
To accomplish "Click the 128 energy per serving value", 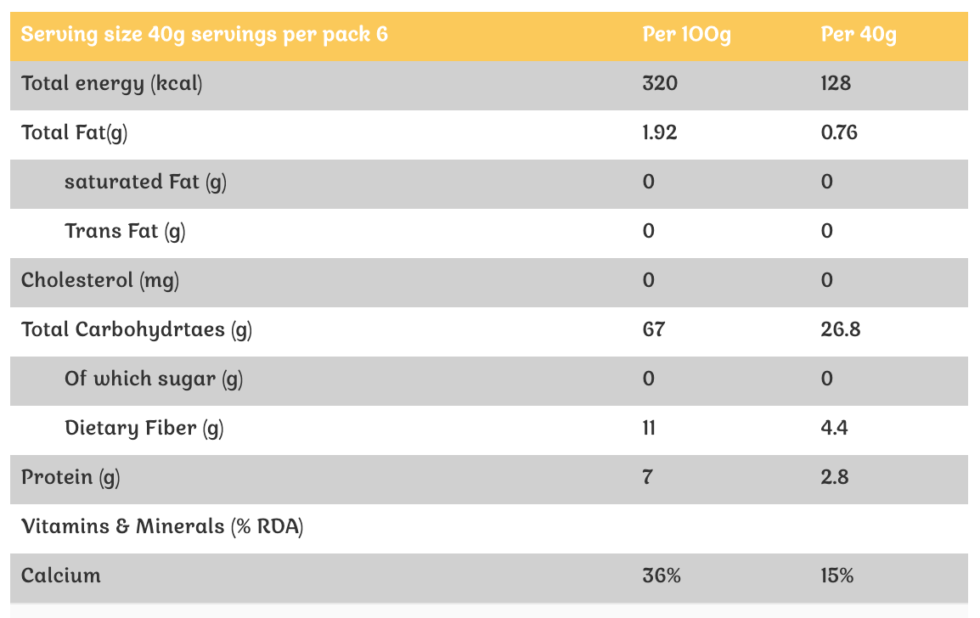I will click(836, 84).
